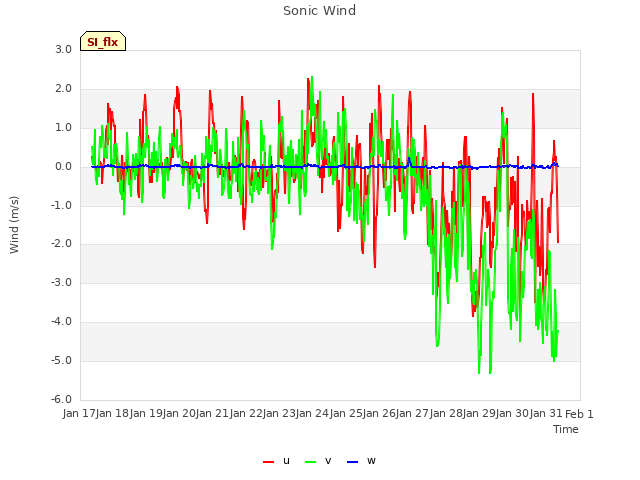Image resolution: width=640 pixels, height=480 pixels.
Task: Click the Jan 20 x-axis date label
Action: click(x=179, y=414)
